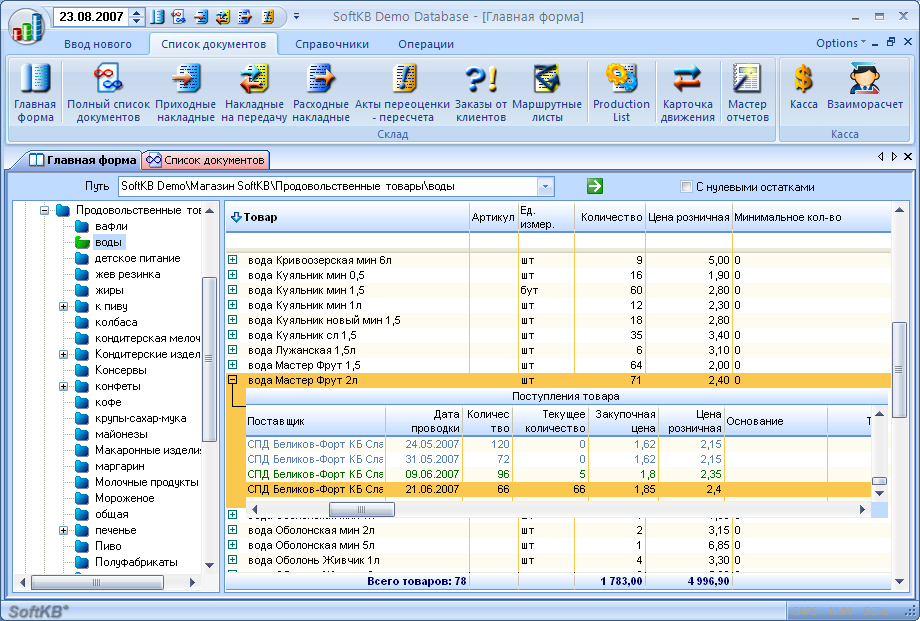
Task: Expand the печенье tree node
Action: click(63, 531)
